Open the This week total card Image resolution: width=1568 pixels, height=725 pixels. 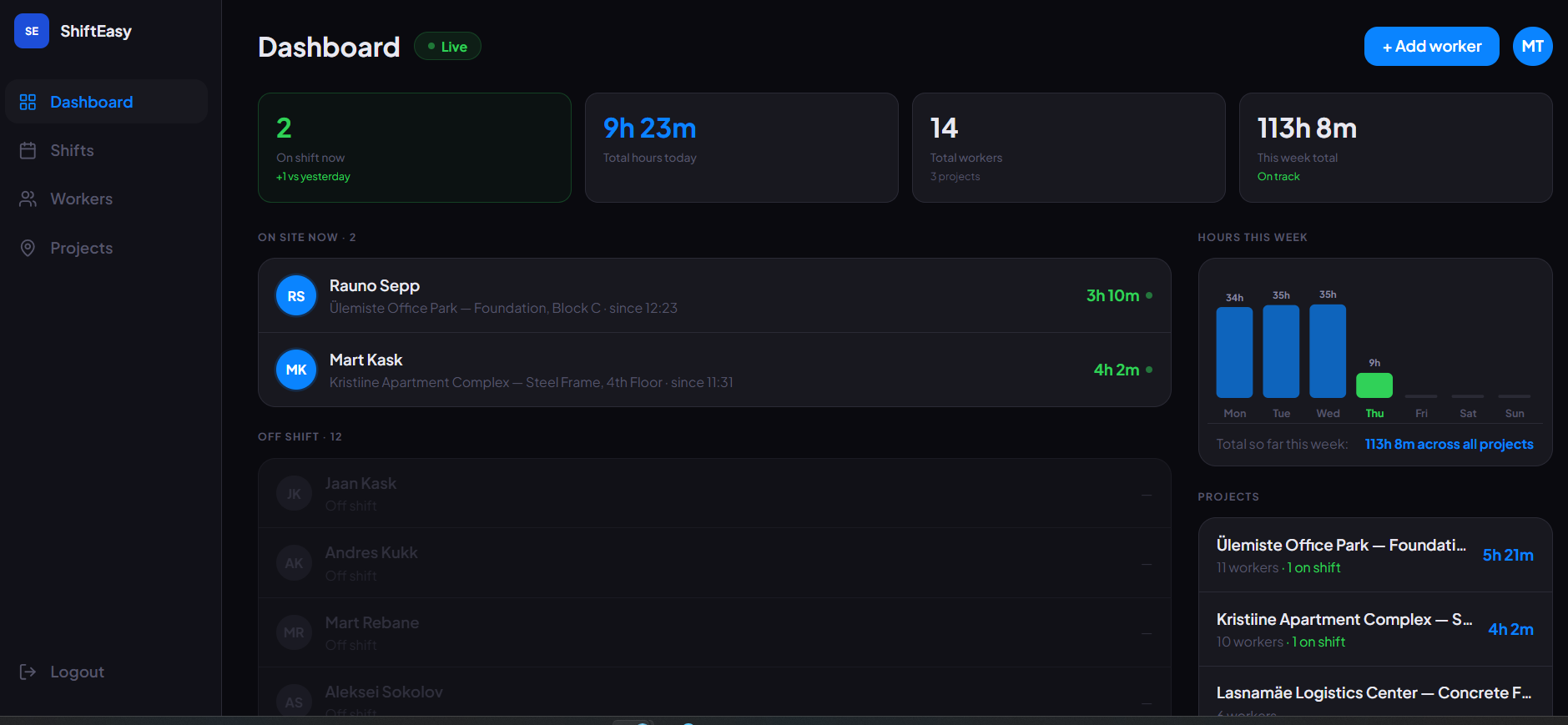click(1396, 148)
